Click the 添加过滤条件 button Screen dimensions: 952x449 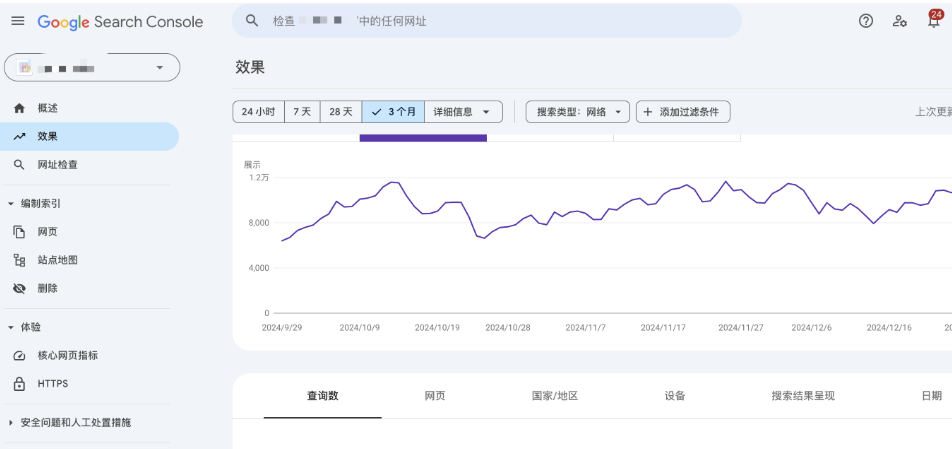tap(682, 112)
